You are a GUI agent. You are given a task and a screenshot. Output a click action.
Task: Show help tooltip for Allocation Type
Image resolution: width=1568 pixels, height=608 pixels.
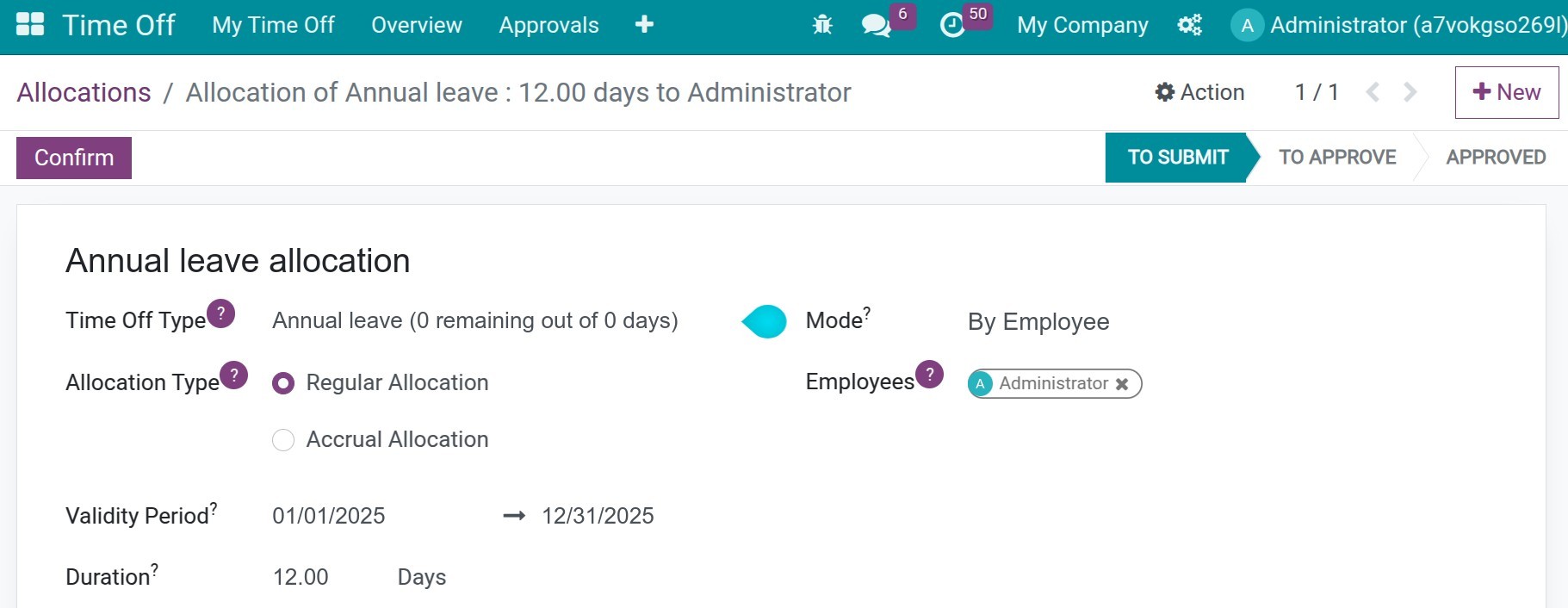pos(234,375)
